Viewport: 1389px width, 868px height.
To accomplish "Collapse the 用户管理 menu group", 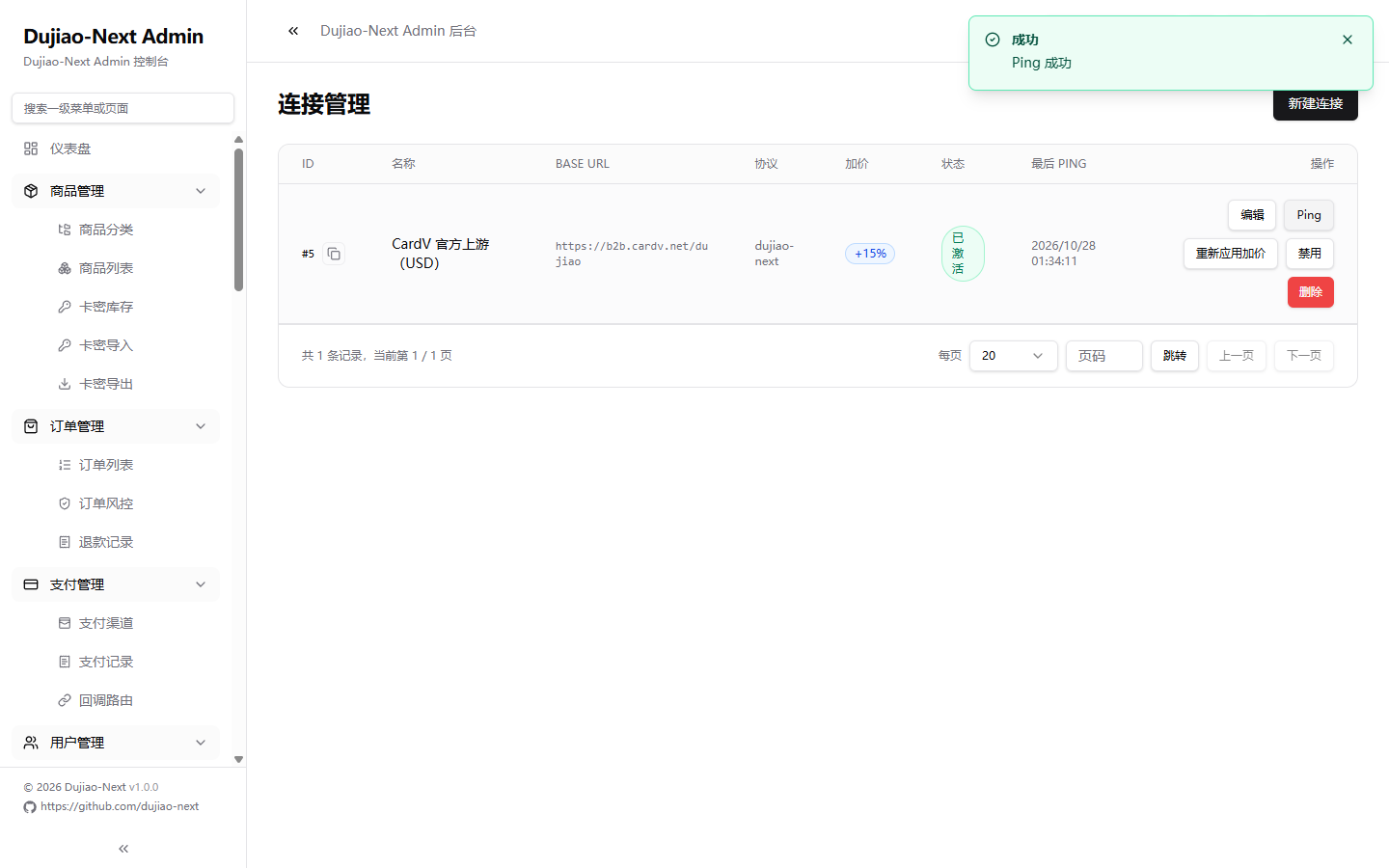I will point(201,743).
